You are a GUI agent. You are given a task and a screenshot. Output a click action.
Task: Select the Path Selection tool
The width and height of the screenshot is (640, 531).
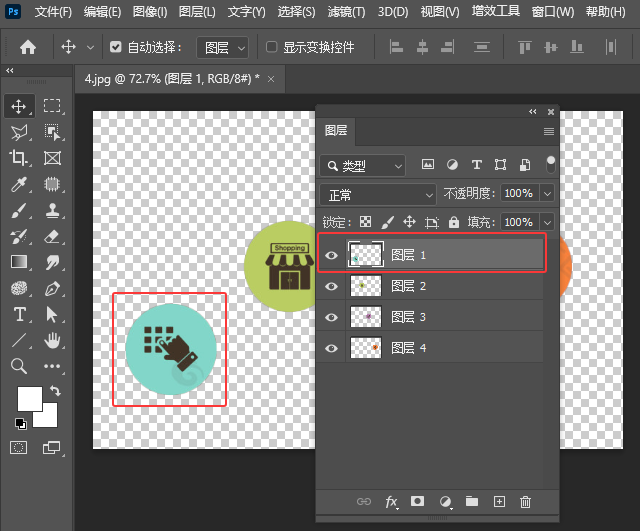click(51, 315)
